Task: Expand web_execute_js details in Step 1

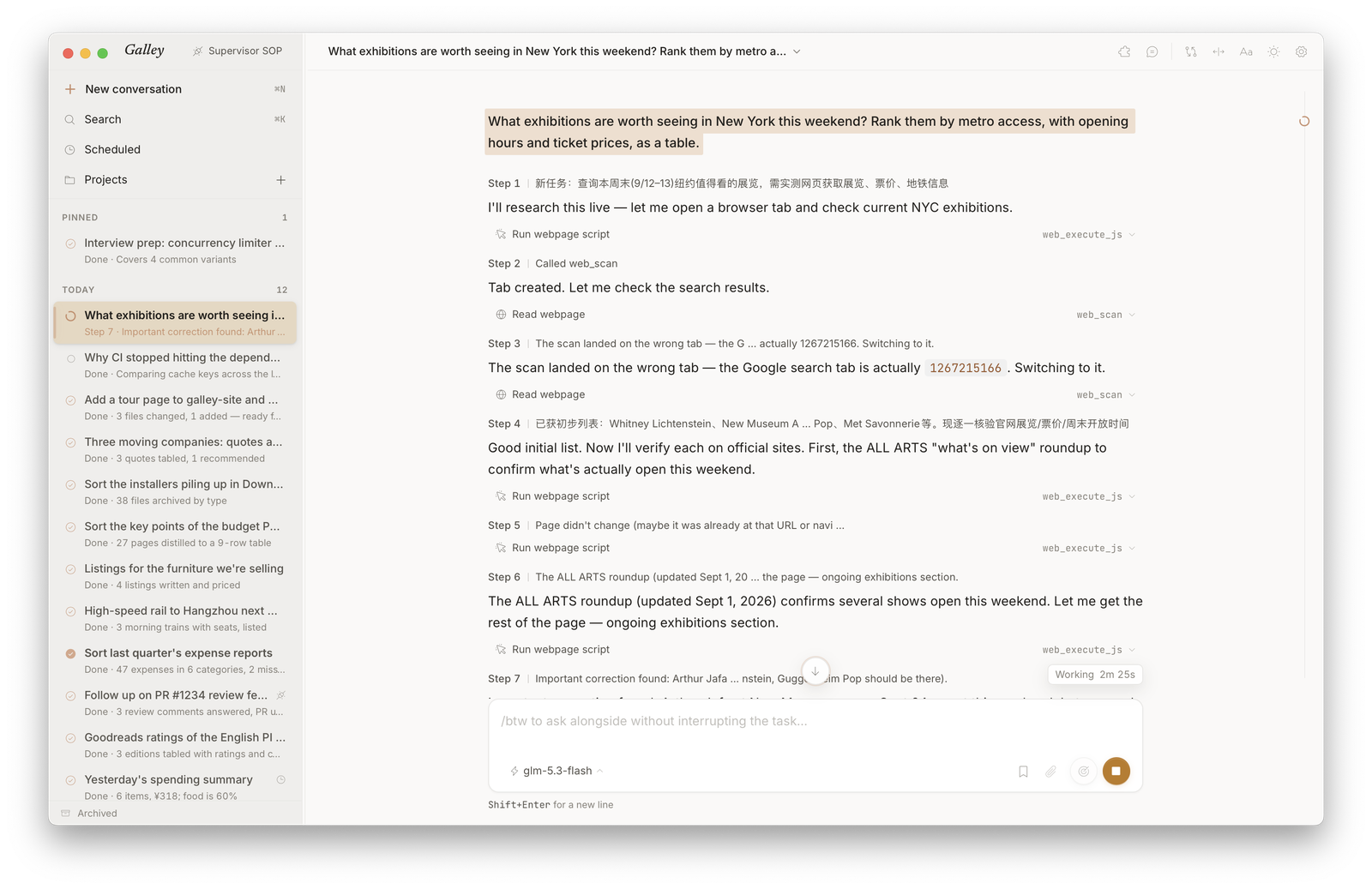Action: coord(1087,235)
